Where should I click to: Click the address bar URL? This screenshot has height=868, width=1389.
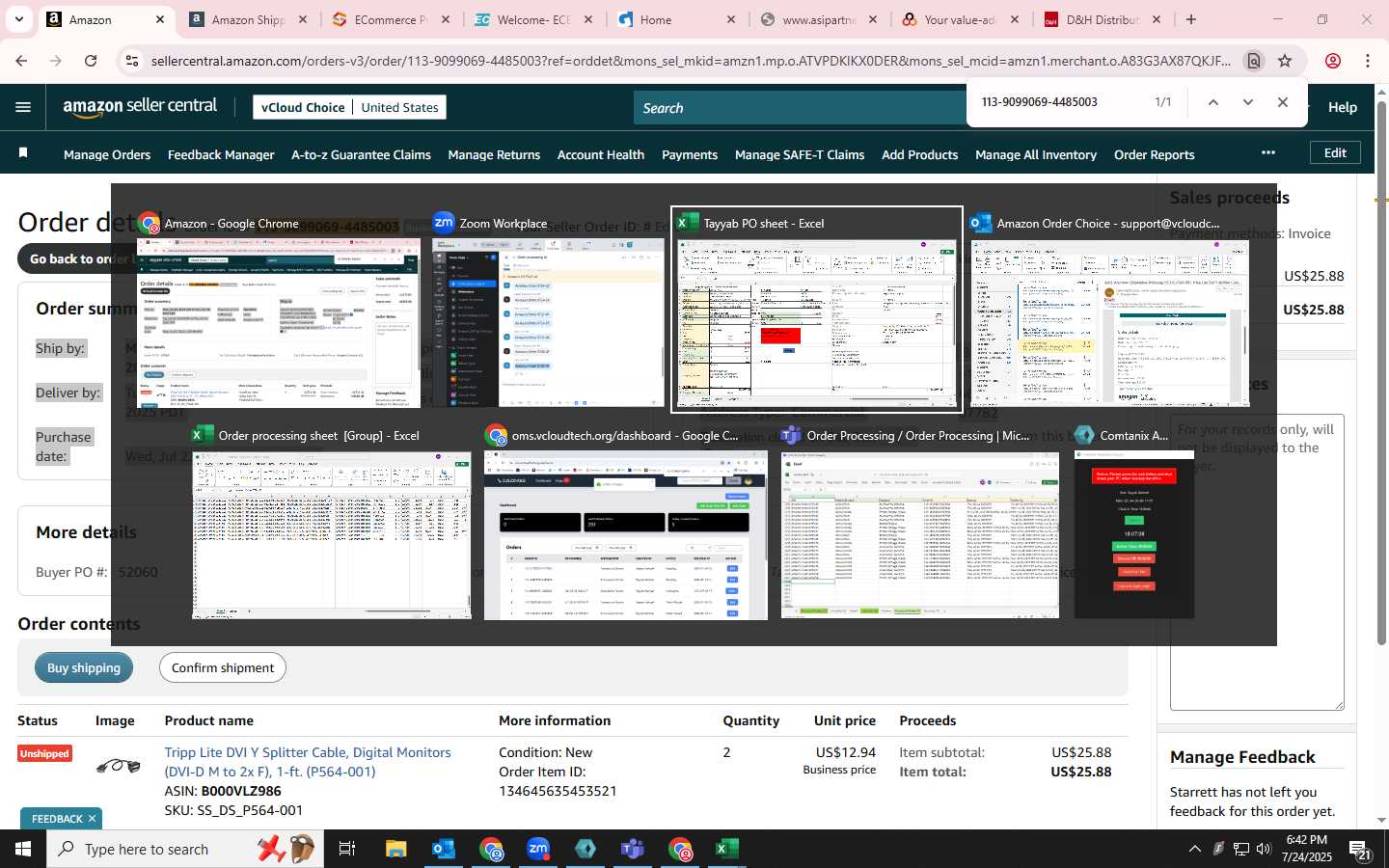[691, 61]
